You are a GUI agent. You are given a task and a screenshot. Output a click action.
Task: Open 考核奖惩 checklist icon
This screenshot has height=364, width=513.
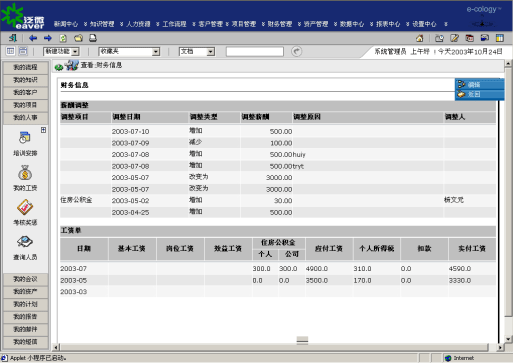(25, 207)
